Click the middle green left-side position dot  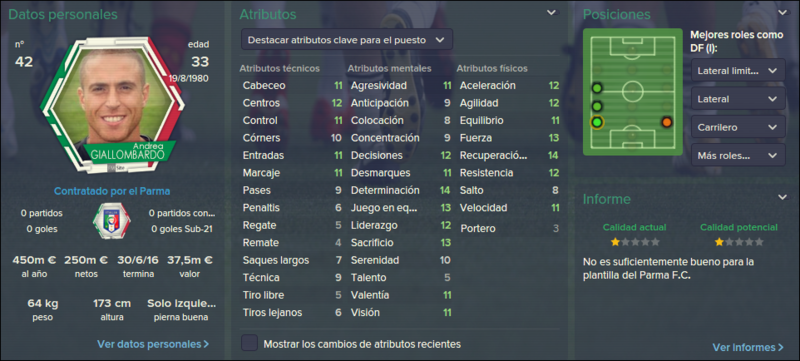596,107
